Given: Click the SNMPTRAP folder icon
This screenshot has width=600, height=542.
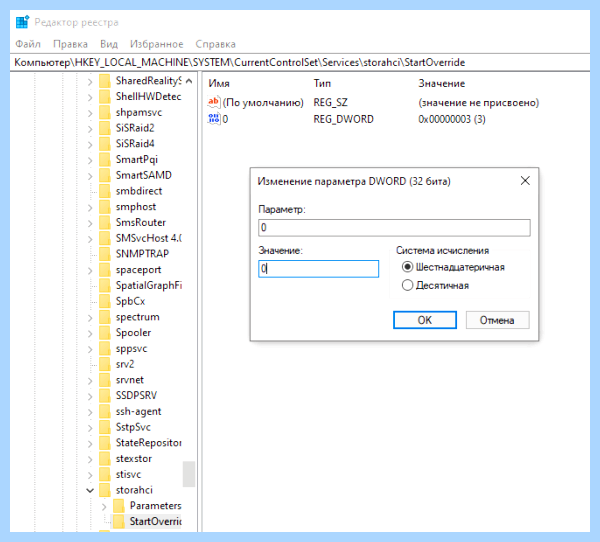Looking at the screenshot, I should point(104,254).
